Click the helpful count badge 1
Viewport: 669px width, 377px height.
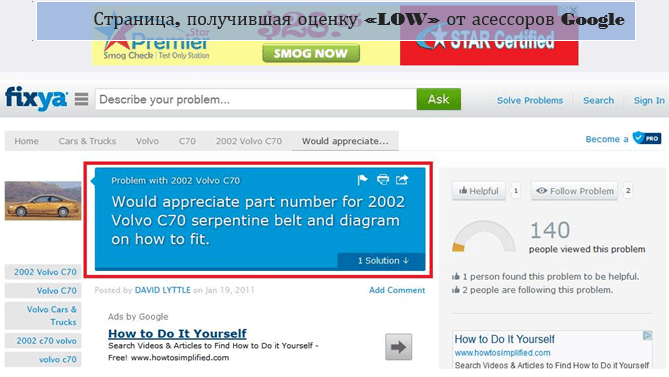click(x=515, y=191)
